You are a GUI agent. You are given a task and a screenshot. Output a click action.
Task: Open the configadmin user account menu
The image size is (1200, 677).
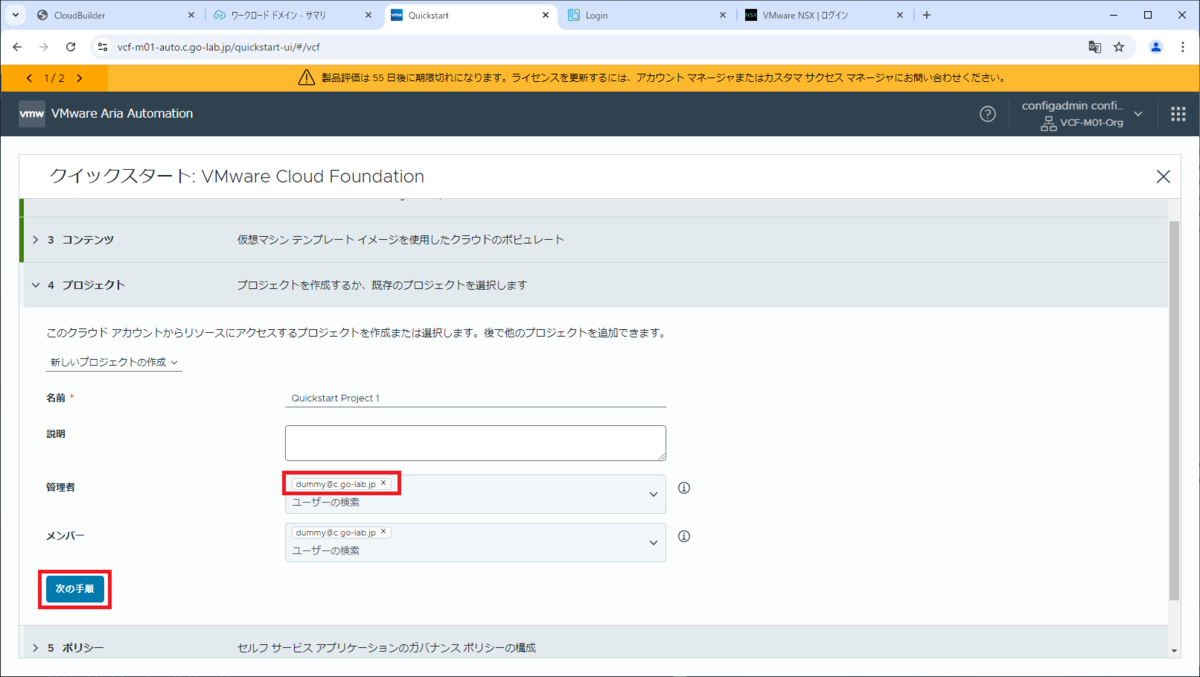(1084, 114)
